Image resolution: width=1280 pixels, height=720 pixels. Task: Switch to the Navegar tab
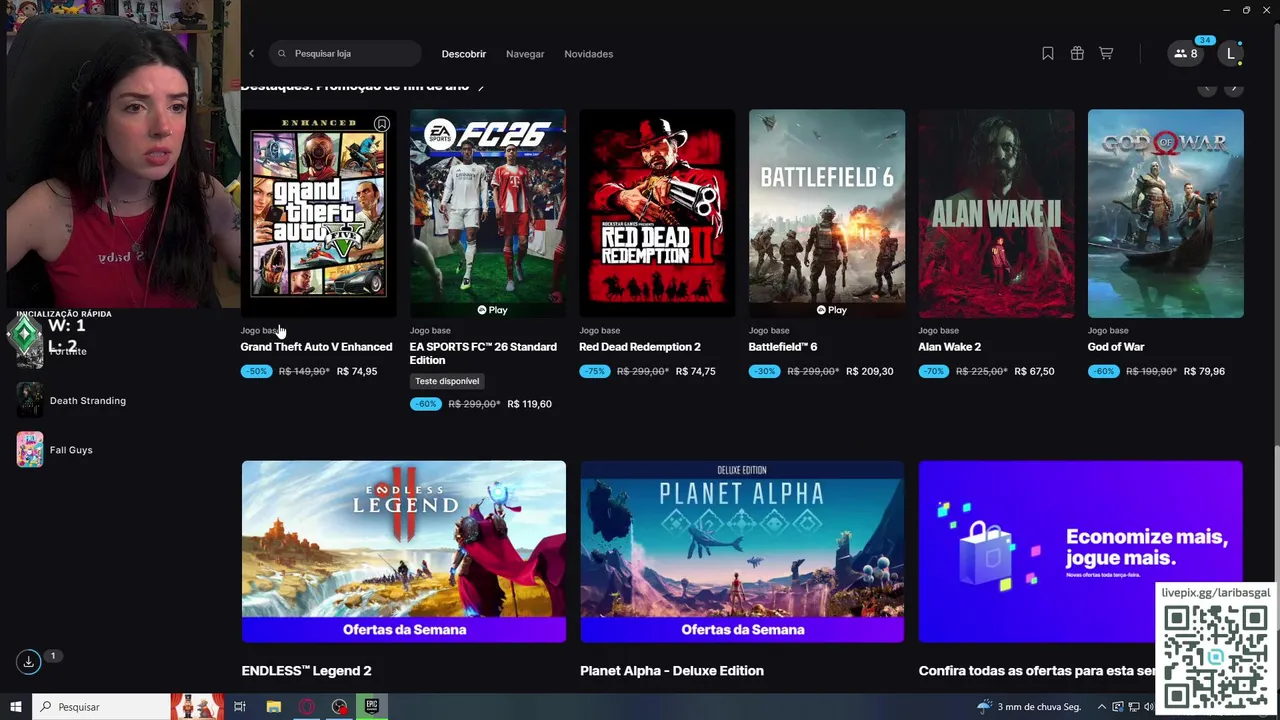click(x=525, y=54)
